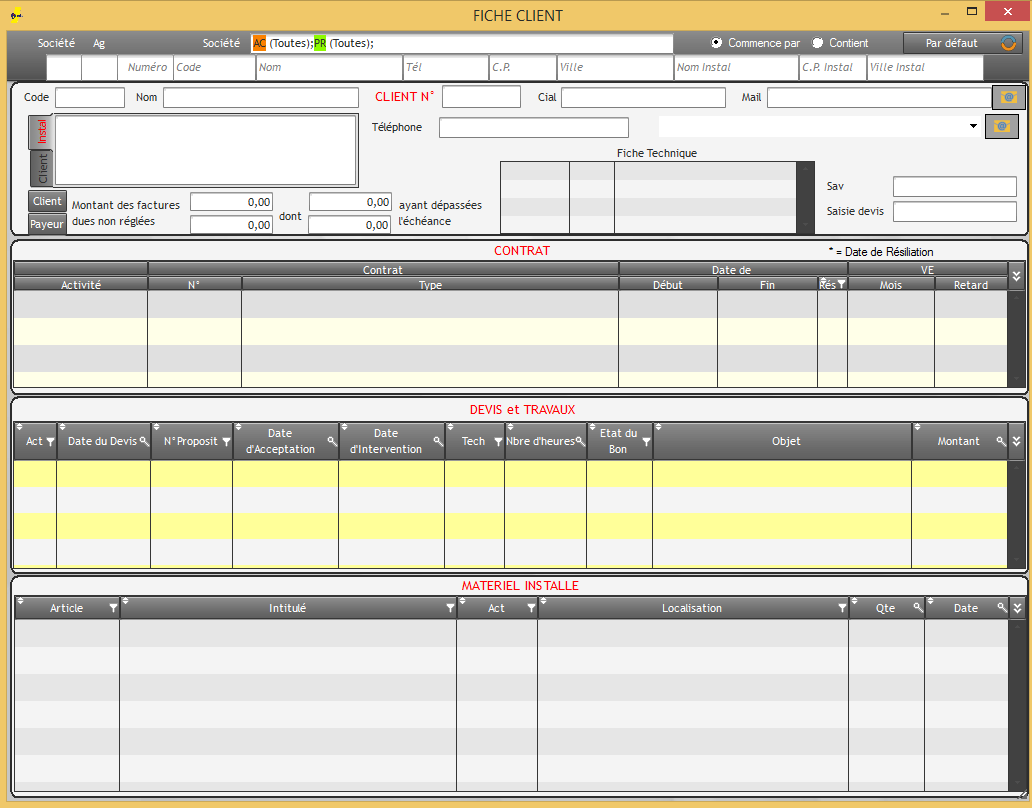The width and height of the screenshot is (1032, 808).
Task: Click the search icon on Montant column
Action: click(x=1000, y=441)
